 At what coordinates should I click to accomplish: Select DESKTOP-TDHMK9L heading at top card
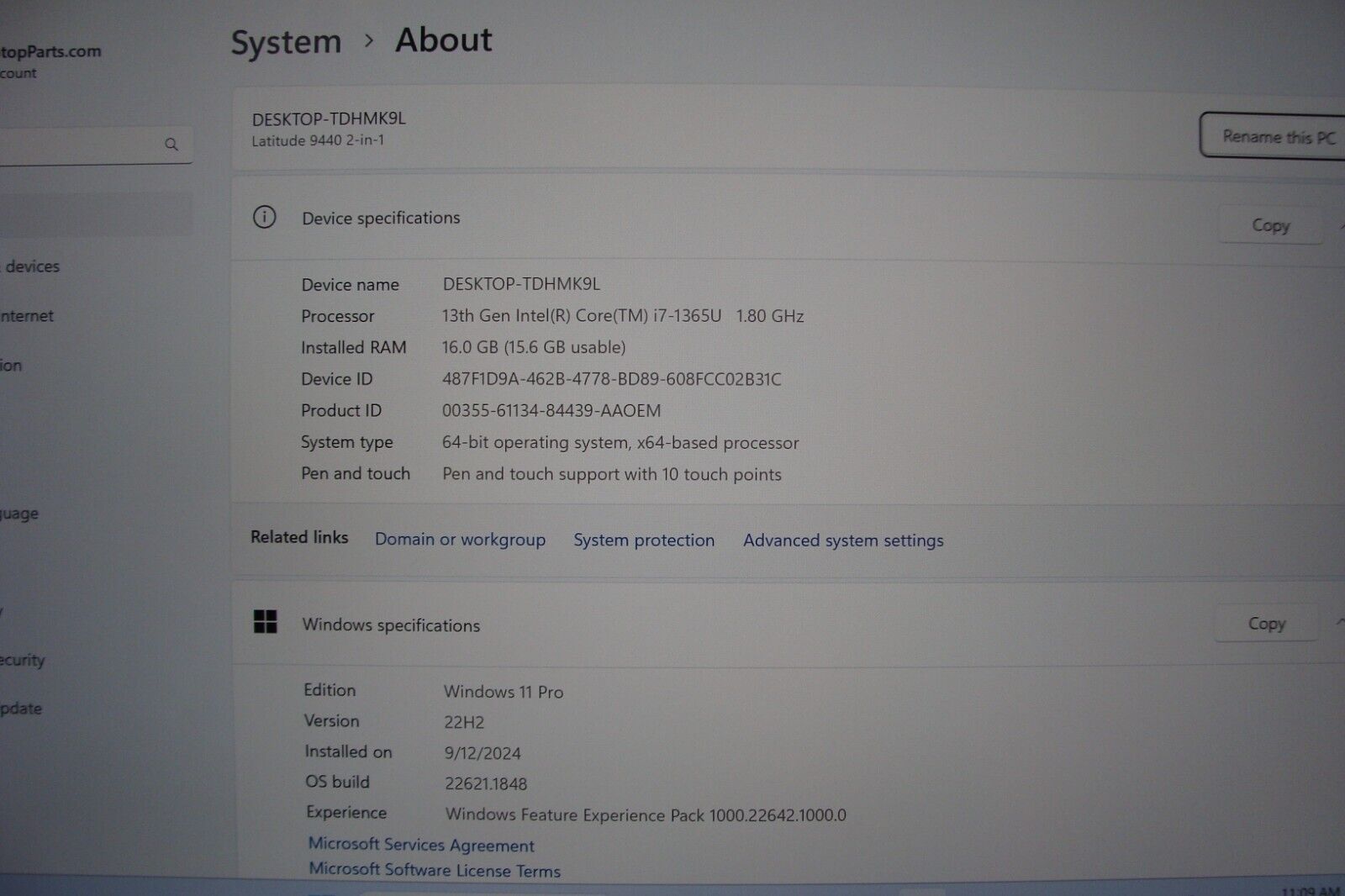[329, 119]
